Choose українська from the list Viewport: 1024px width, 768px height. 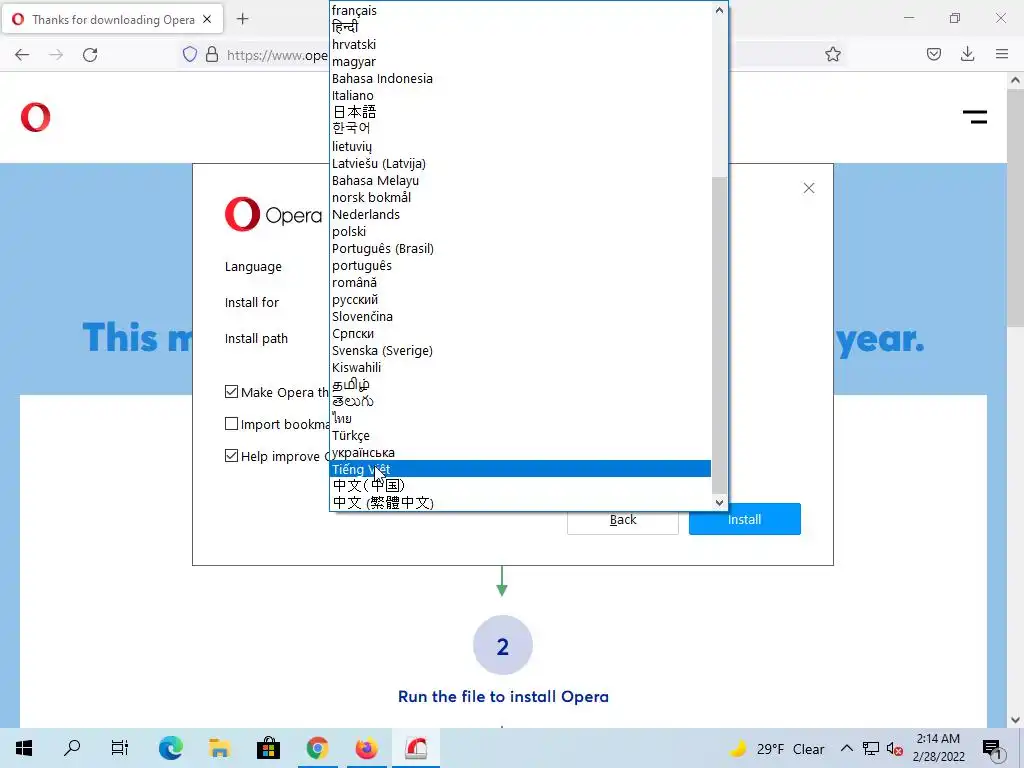tap(520, 452)
